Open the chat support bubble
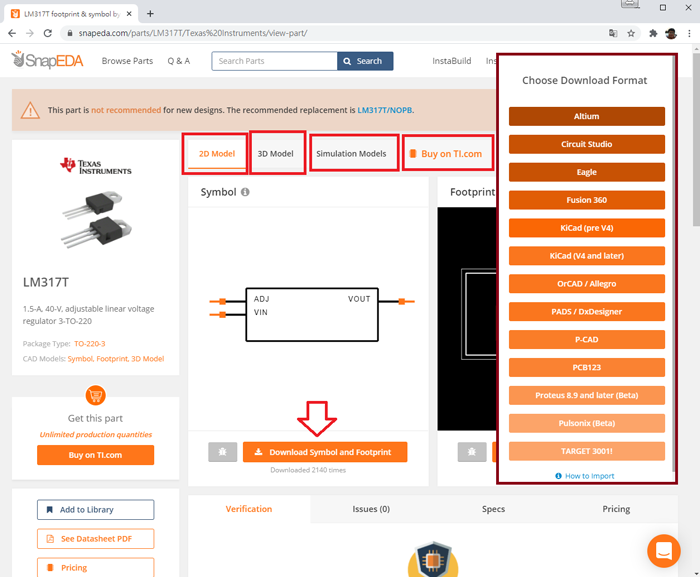Image resolution: width=700 pixels, height=577 pixels. (x=663, y=551)
